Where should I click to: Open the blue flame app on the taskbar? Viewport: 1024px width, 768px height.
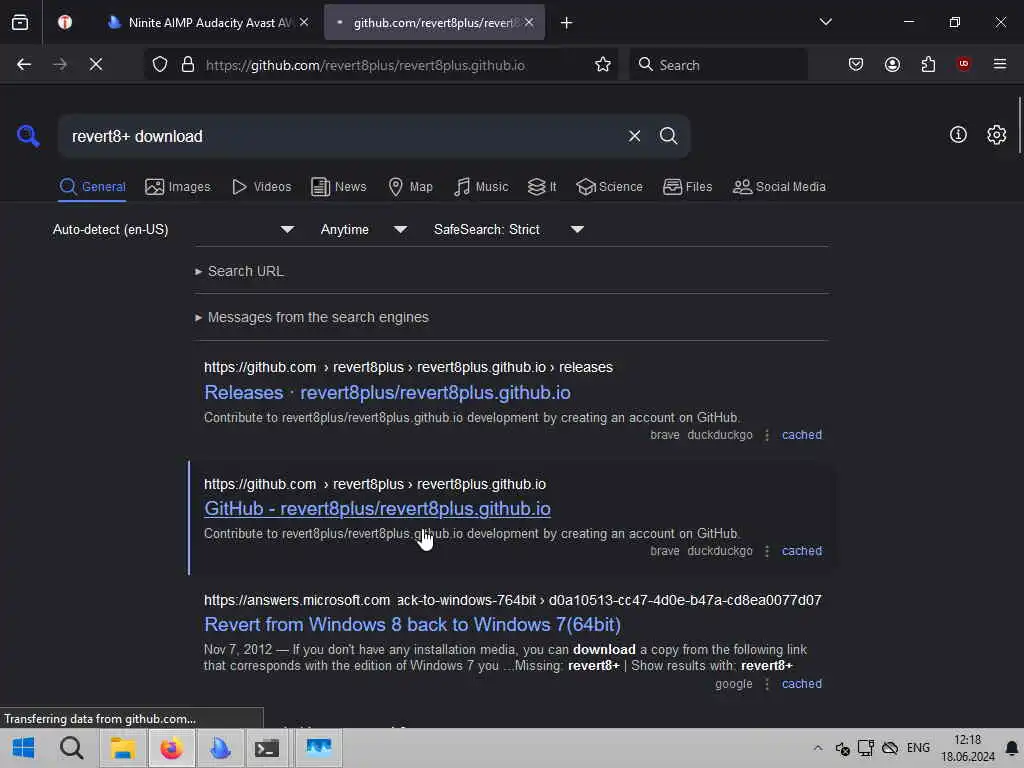pos(220,748)
